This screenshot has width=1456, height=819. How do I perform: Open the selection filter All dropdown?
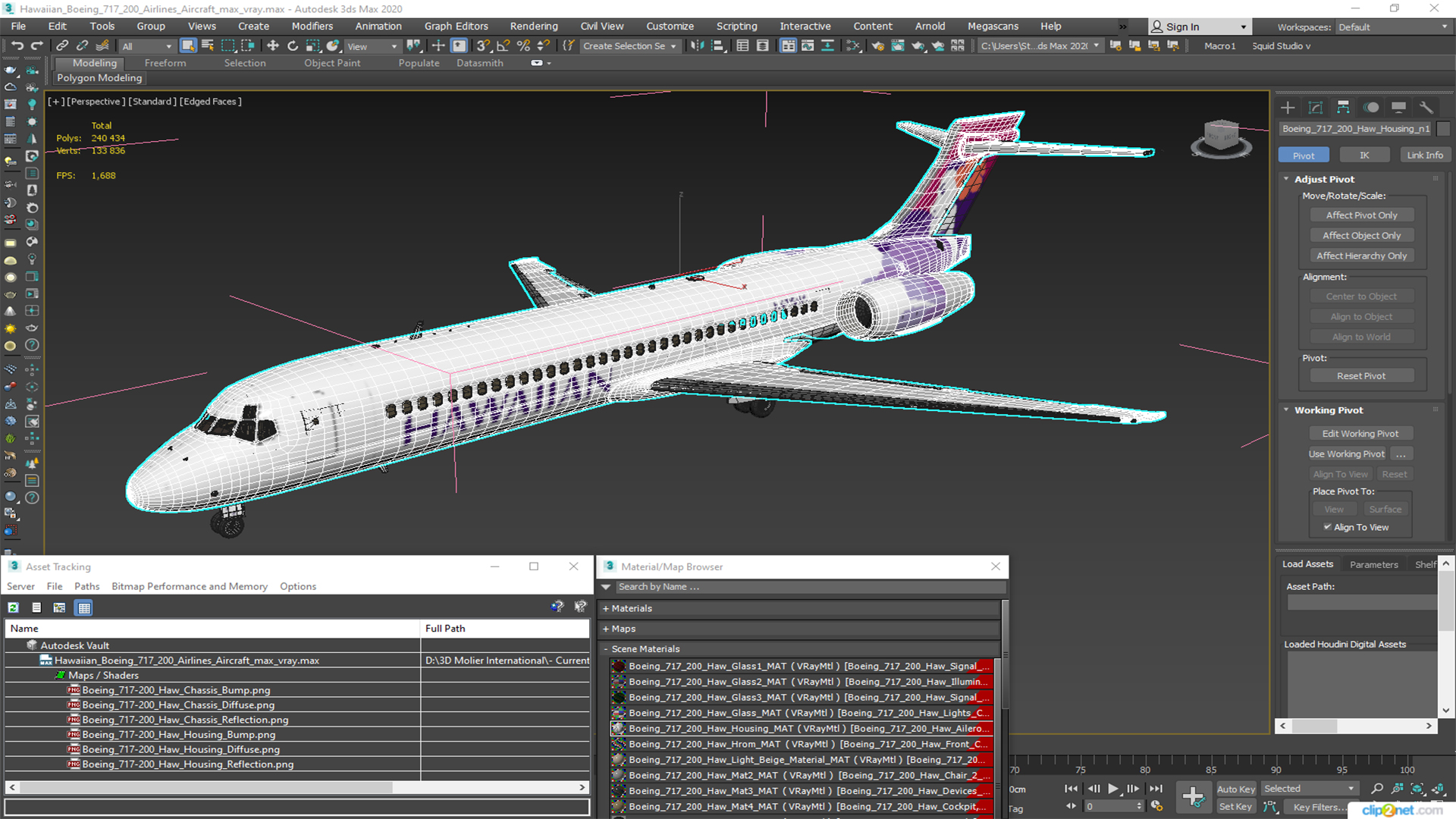coord(147,46)
